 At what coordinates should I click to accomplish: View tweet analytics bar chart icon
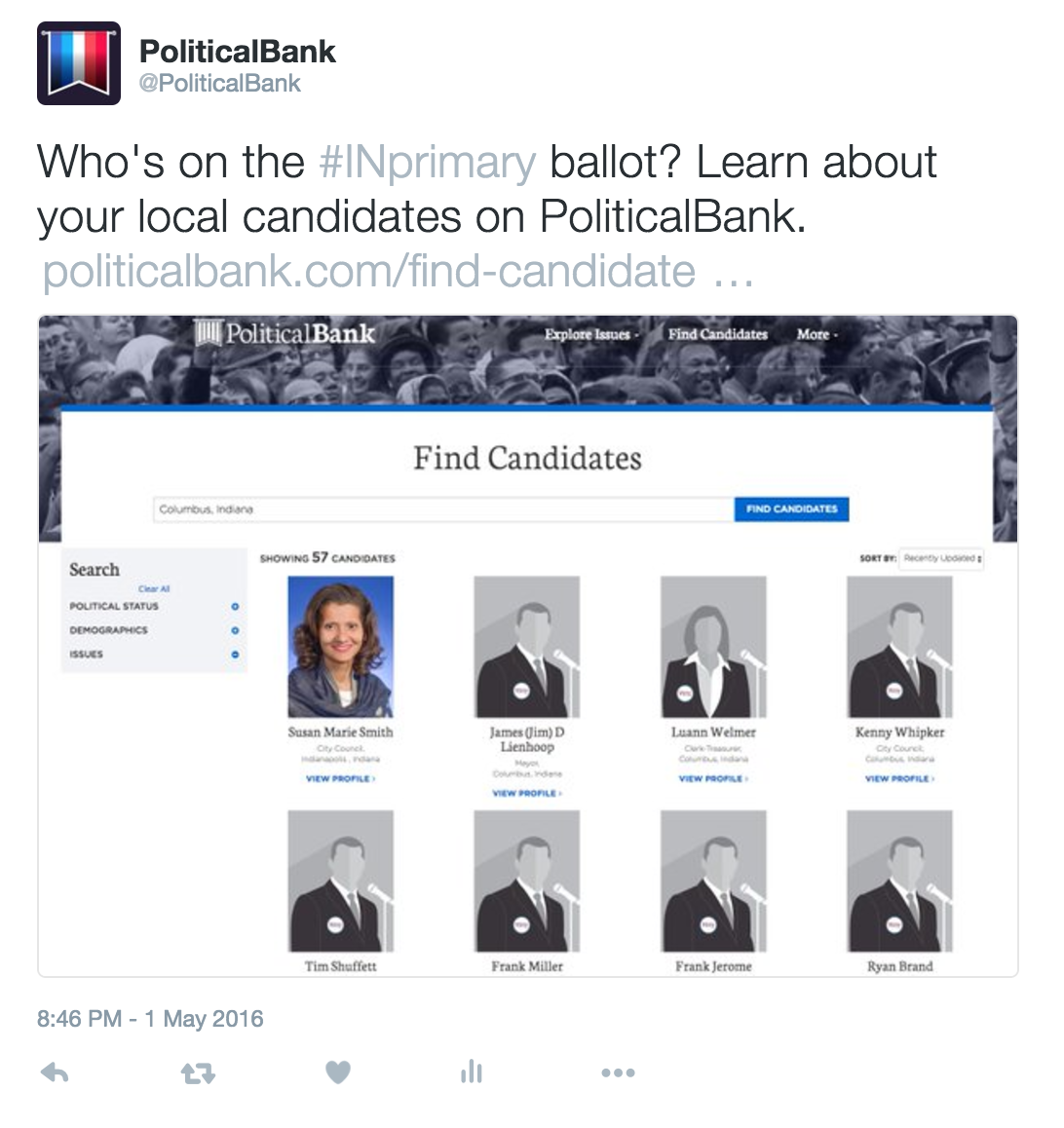coord(472,1072)
